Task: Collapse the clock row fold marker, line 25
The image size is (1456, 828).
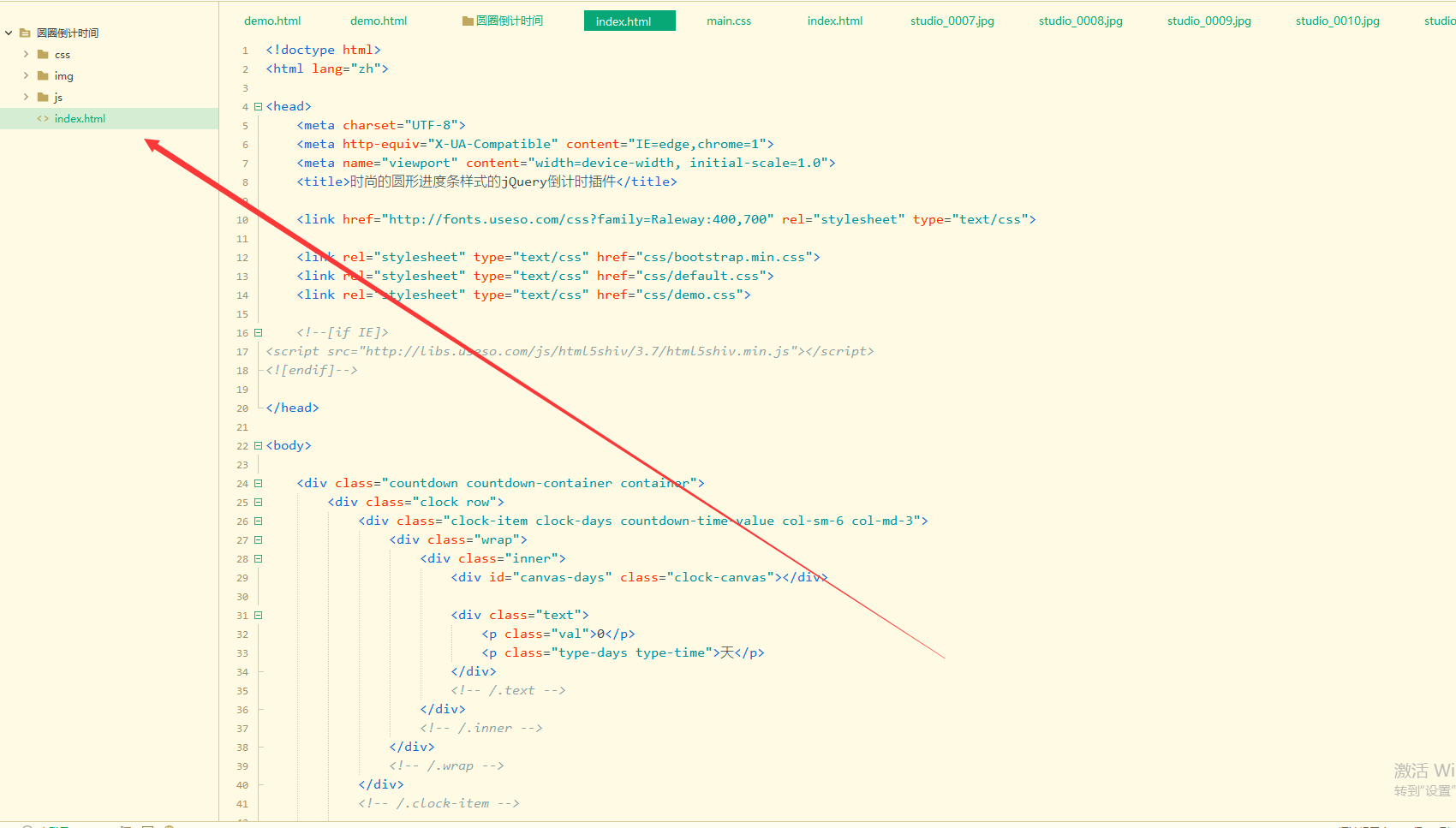Action: click(x=258, y=503)
